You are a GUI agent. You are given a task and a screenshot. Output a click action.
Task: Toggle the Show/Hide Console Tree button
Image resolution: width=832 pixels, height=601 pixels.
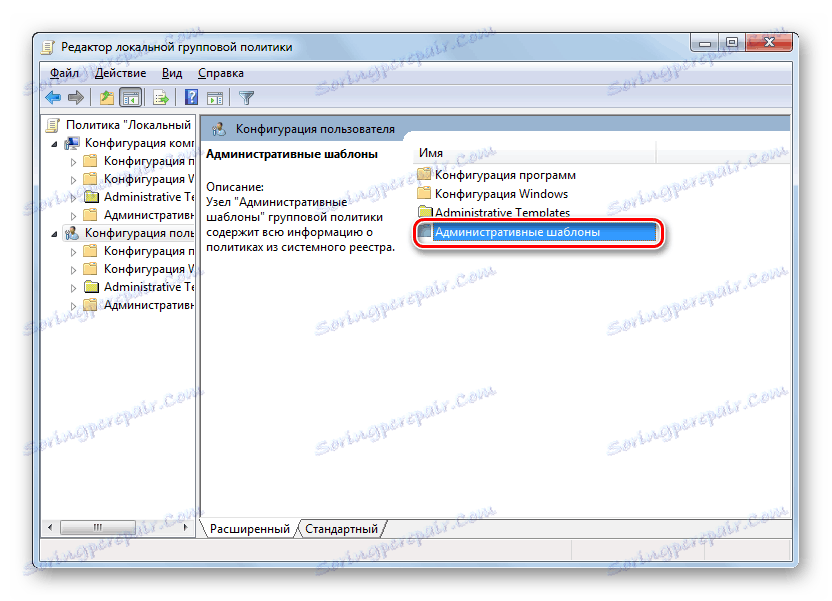pos(131,97)
